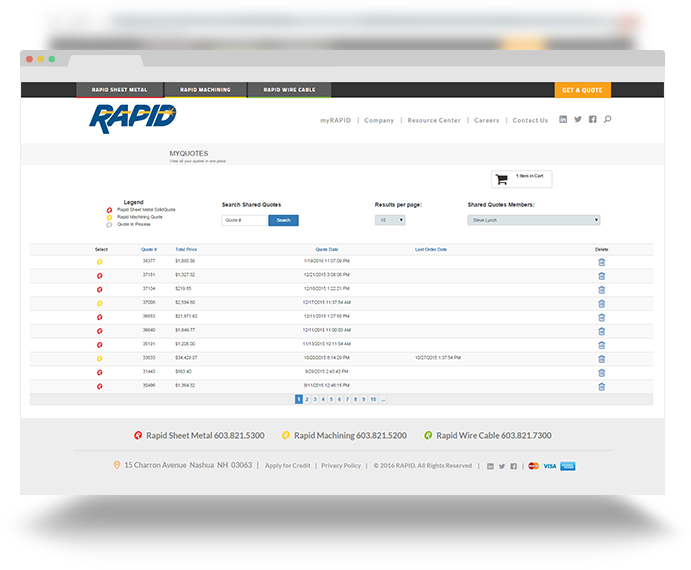Click the active browser tab

[106, 60]
